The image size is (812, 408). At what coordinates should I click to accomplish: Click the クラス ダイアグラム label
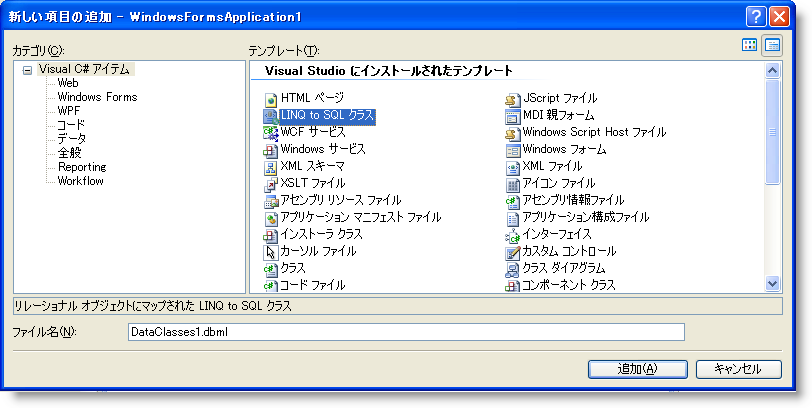[564, 269]
